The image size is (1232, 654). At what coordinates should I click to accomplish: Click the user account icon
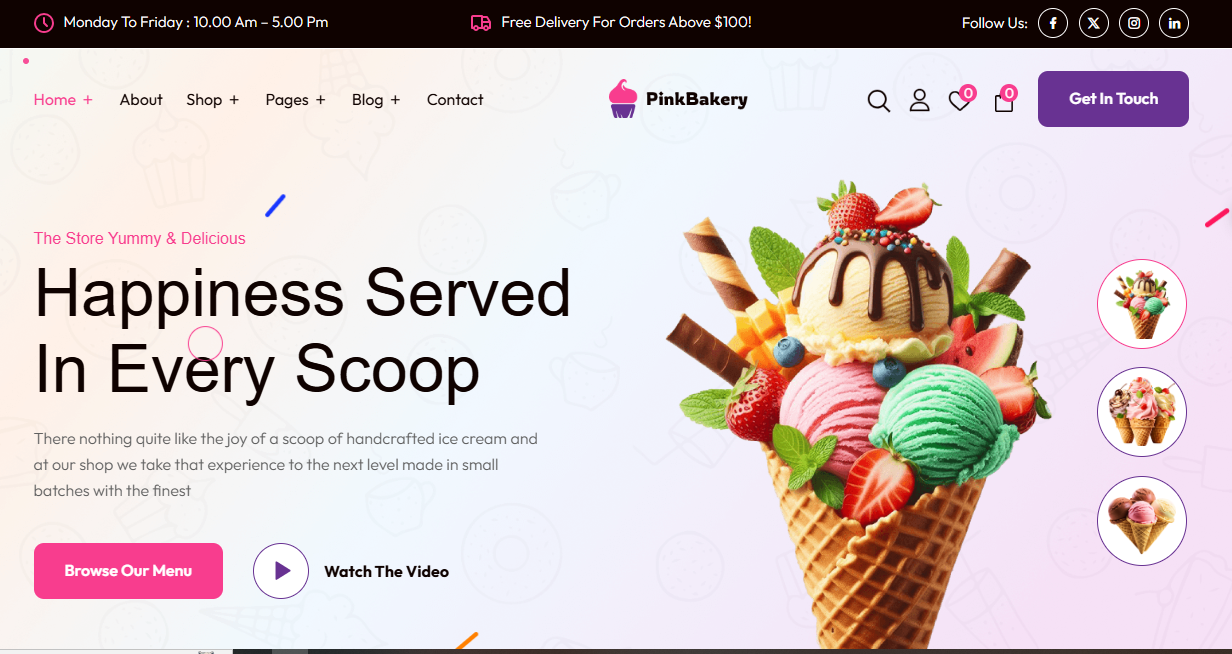pos(919,100)
